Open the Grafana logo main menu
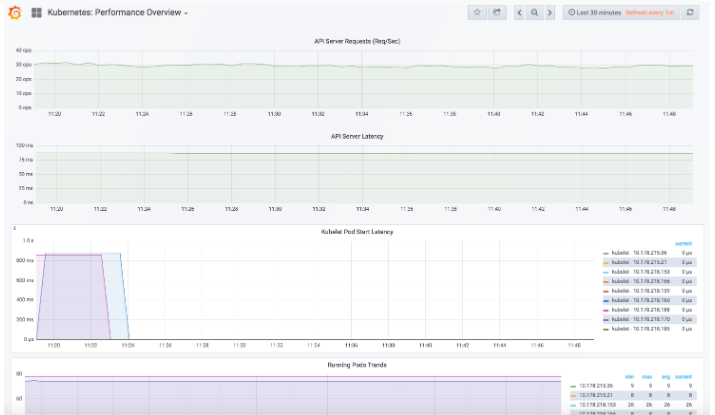Viewport: 715px width, 415px height. tap(15, 13)
